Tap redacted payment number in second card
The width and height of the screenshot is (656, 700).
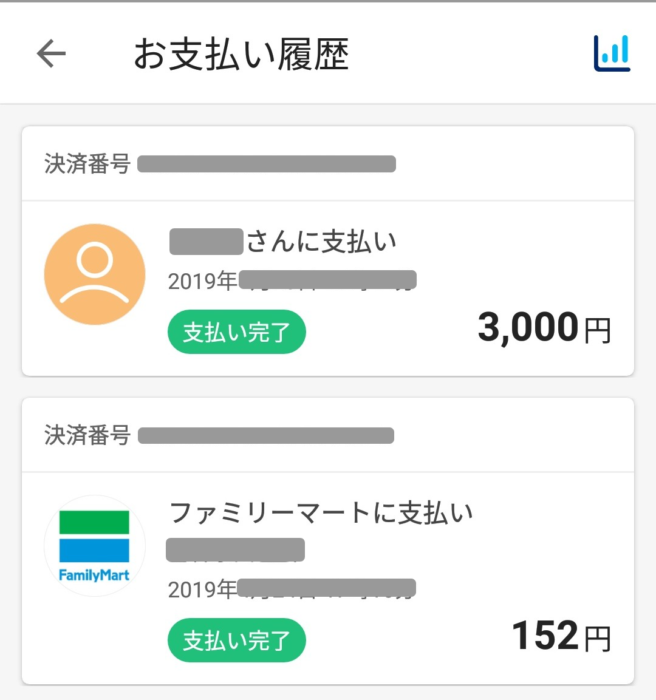pyautogui.click(x=266, y=435)
